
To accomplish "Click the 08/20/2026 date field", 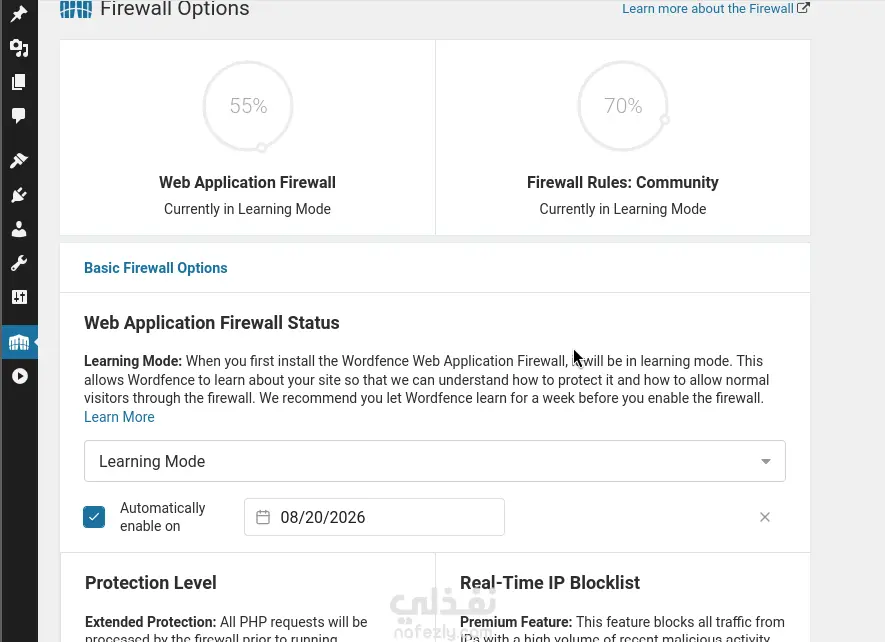I will pyautogui.click(x=374, y=517).
